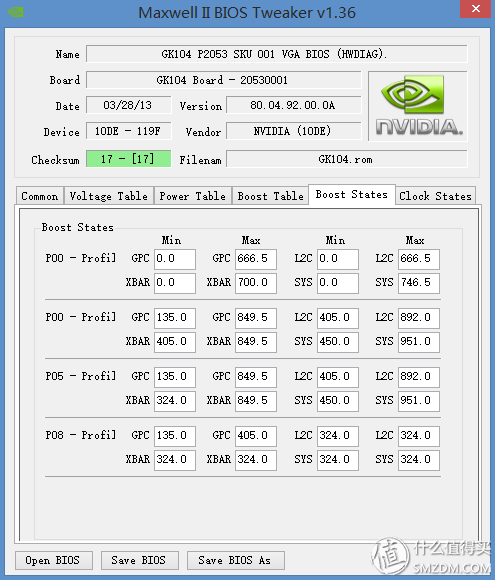Image resolution: width=495 pixels, height=580 pixels.
Task: Go to the Boost Table tab
Action: pos(270,196)
